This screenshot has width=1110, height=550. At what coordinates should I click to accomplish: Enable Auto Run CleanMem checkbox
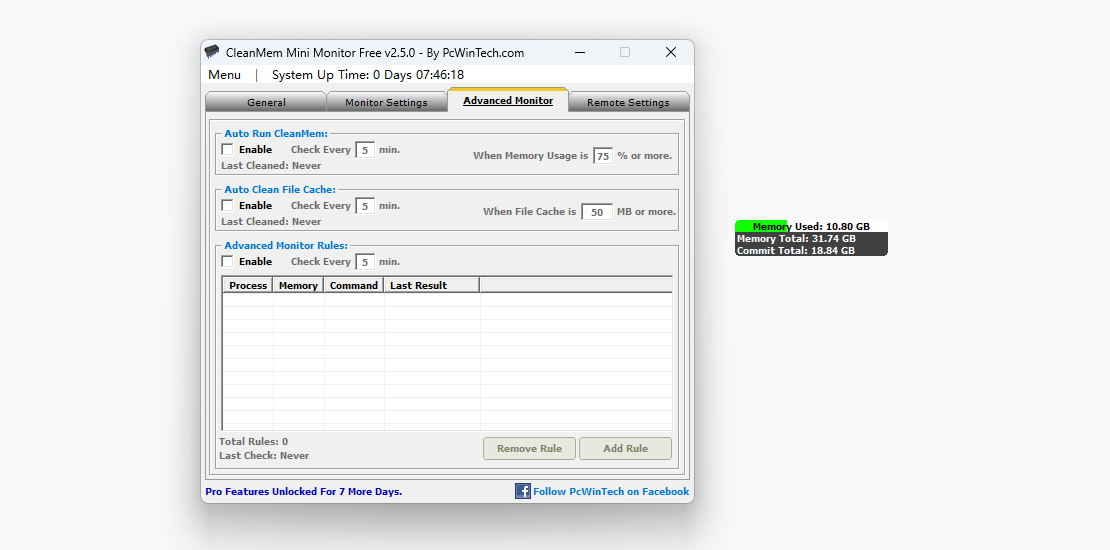point(227,150)
